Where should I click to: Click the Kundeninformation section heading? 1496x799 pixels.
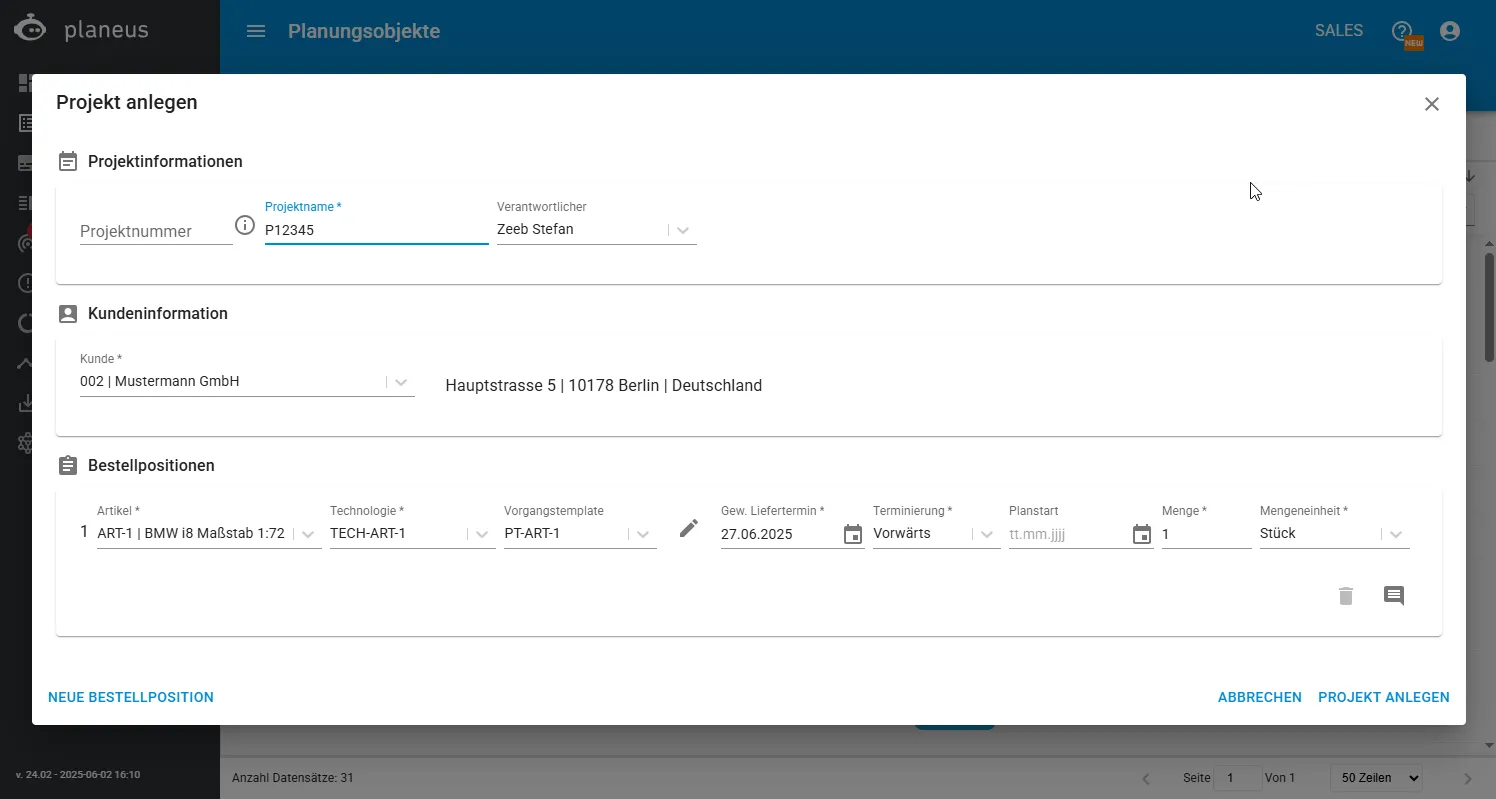158,313
